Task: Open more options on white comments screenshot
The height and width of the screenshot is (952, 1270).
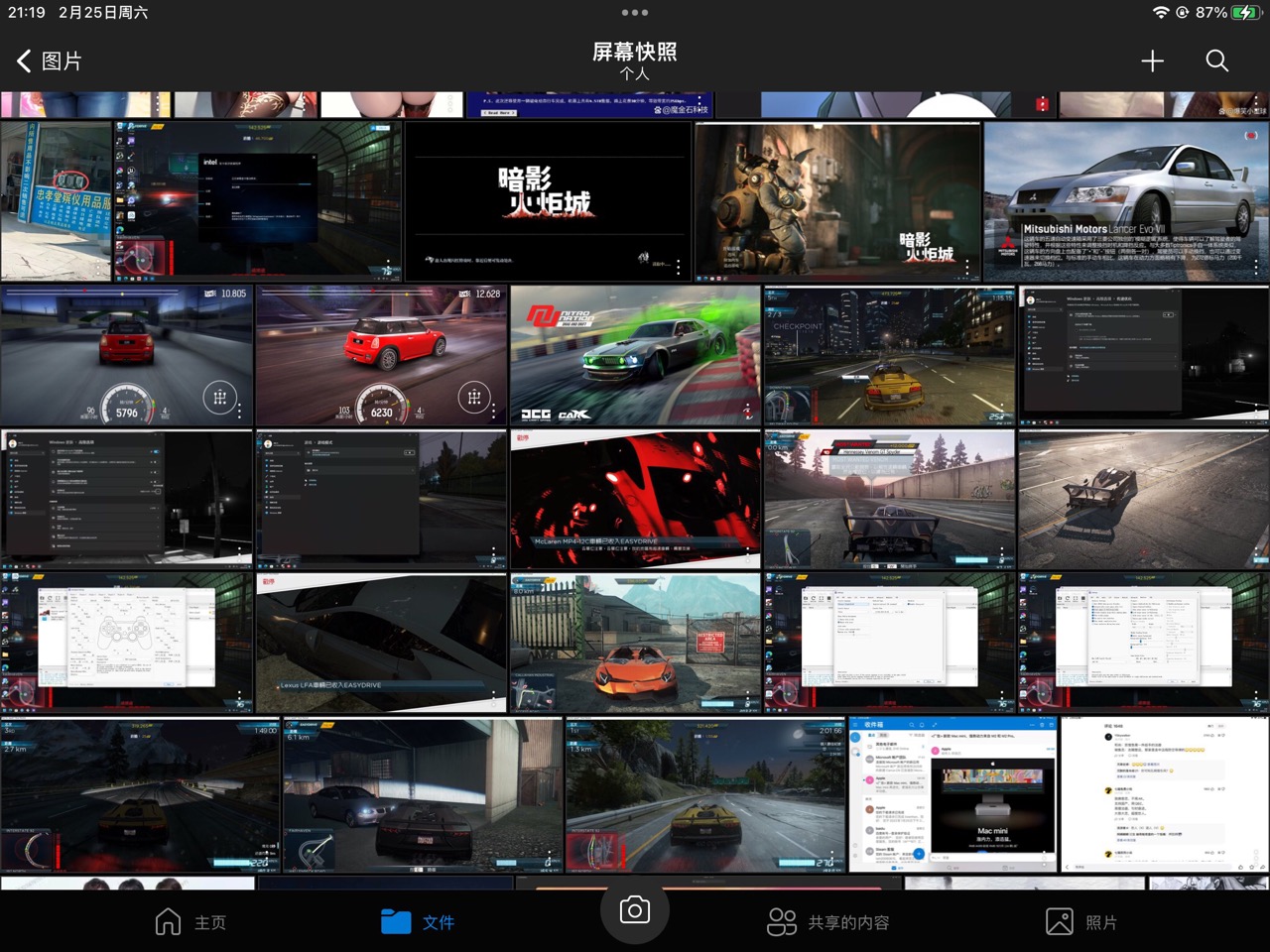Action: click(x=1256, y=859)
